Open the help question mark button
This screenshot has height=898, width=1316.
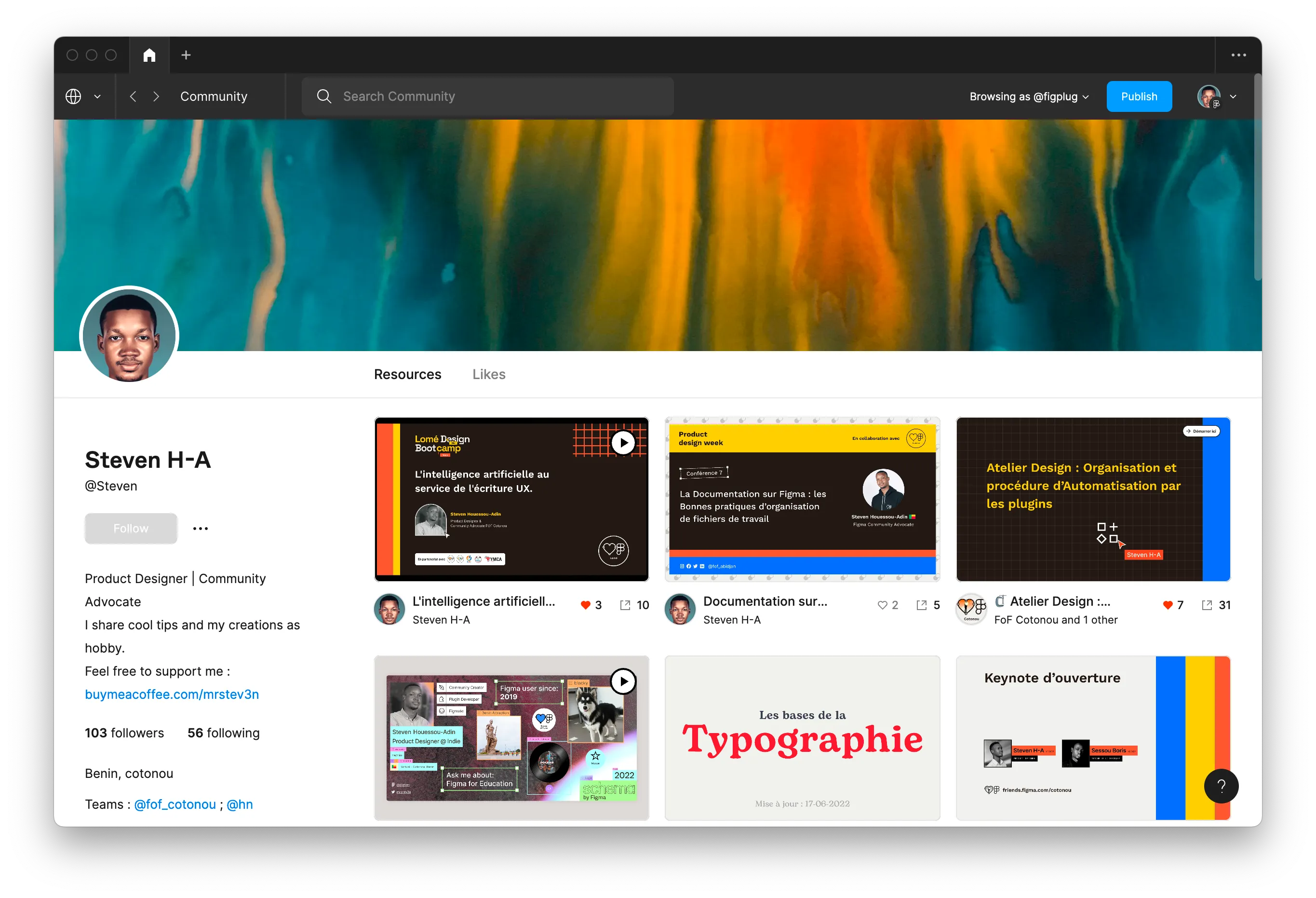1221,787
